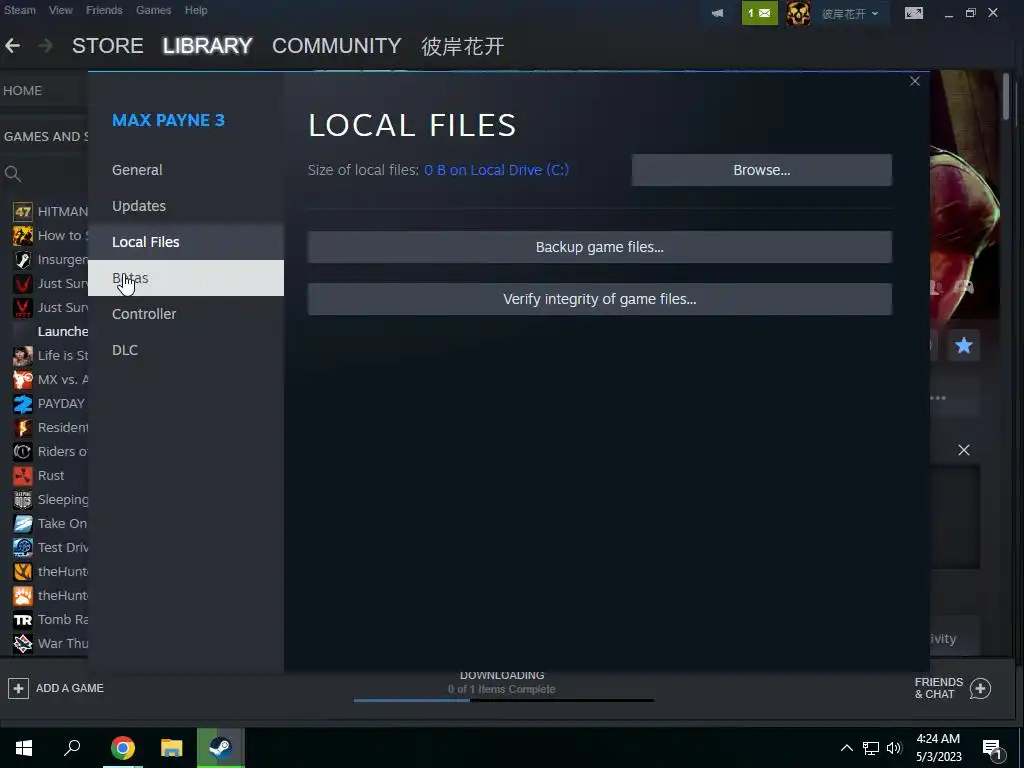Select Controller in properties sidebar
This screenshot has width=1024, height=768.
185,314
